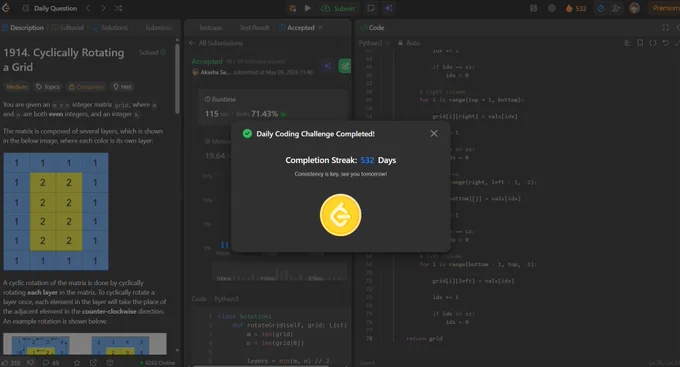Expand the Hint section tag
This screenshot has width=680, height=367.
(x=122, y=87)
